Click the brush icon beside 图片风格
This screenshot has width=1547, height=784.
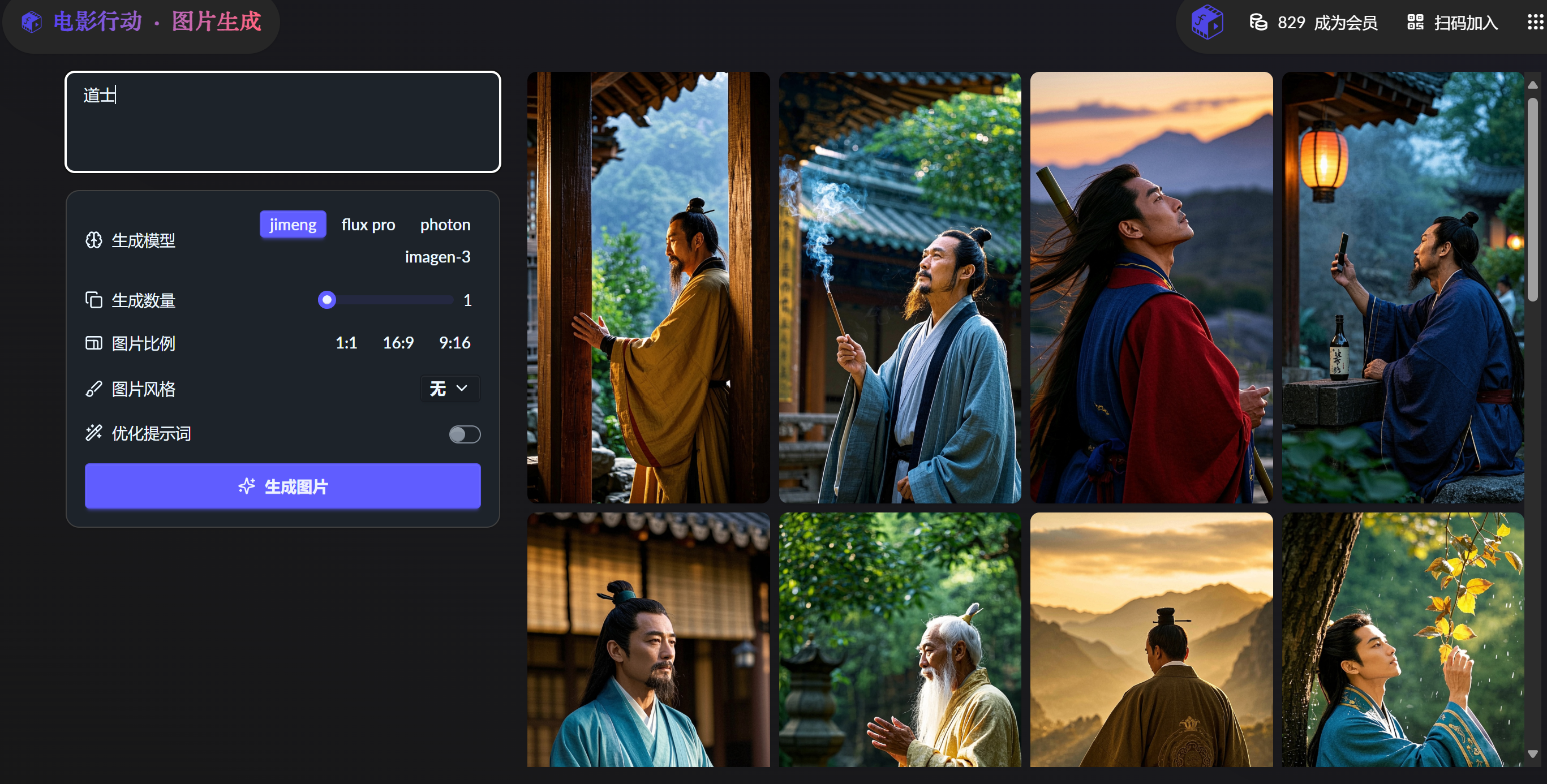(x=94, y=389)
